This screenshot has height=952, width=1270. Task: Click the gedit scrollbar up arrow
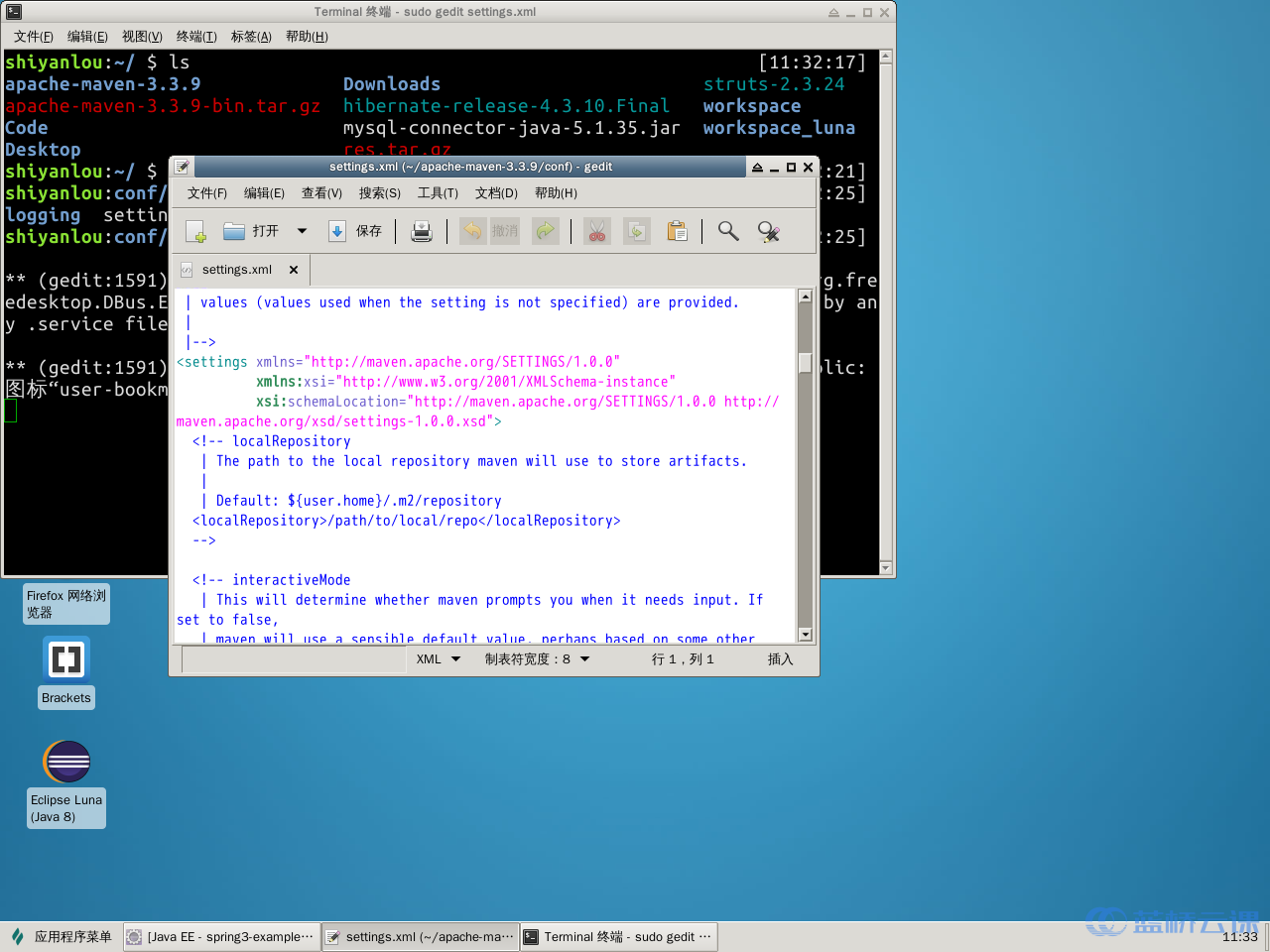point(805,297)
